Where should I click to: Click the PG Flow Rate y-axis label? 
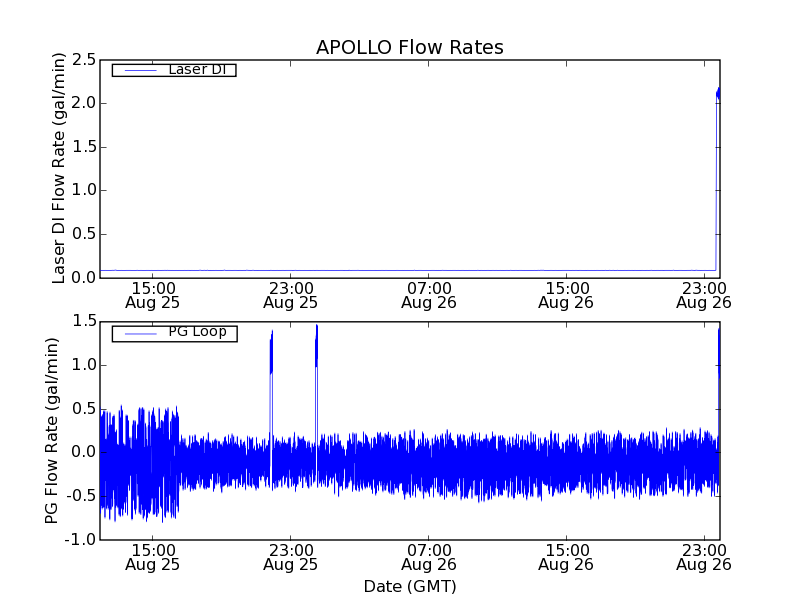(52, 430)
